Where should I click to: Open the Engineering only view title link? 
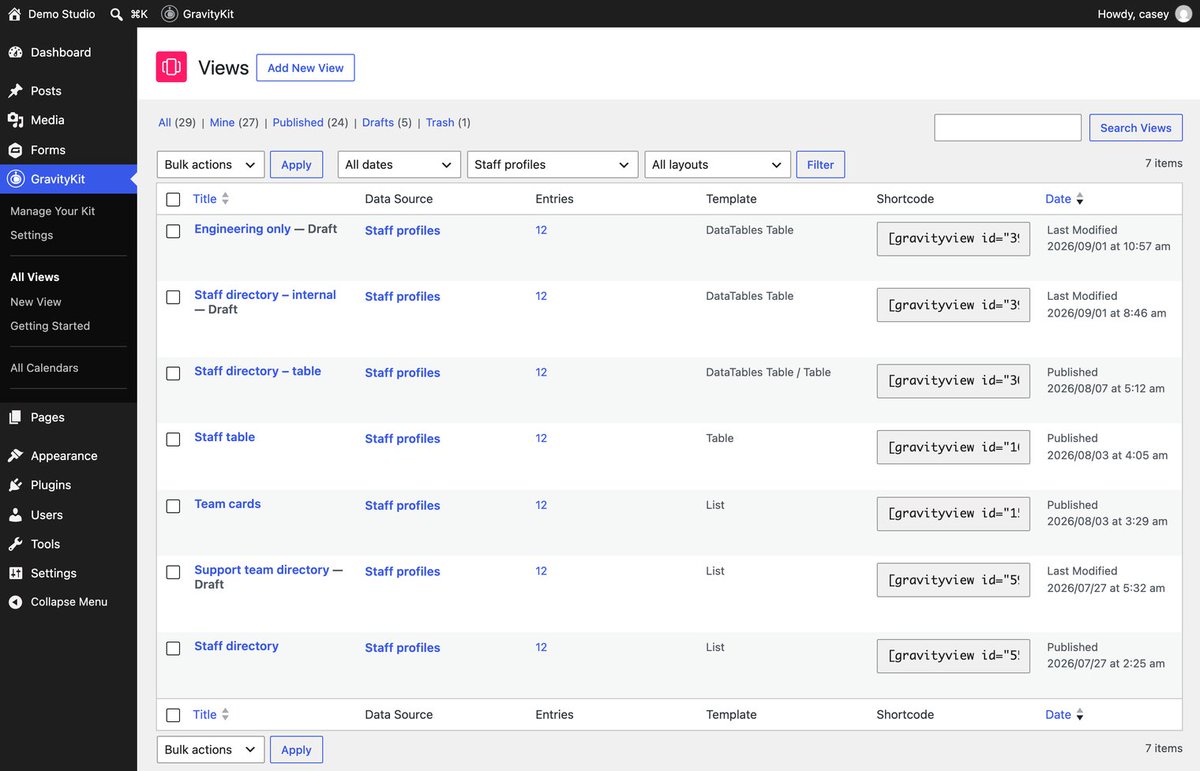(x=243, y=229)
